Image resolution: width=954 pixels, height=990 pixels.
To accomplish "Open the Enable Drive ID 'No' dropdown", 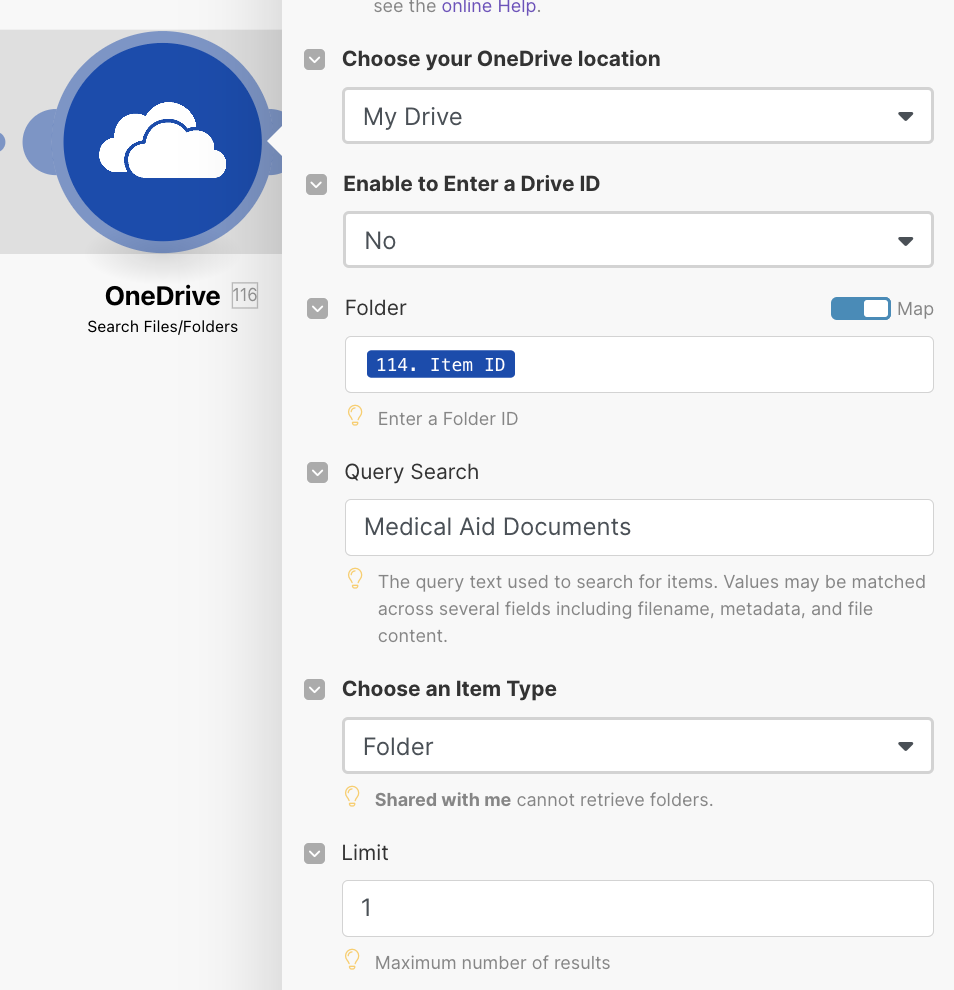I will pos(638,240).
